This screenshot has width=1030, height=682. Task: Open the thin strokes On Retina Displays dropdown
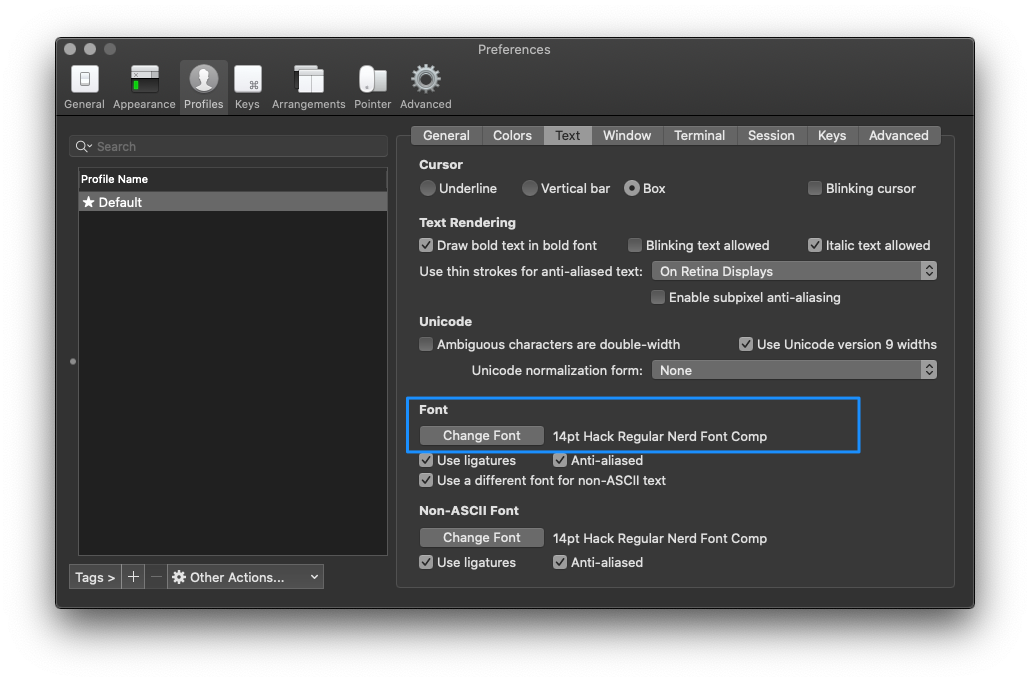(794, 271)
